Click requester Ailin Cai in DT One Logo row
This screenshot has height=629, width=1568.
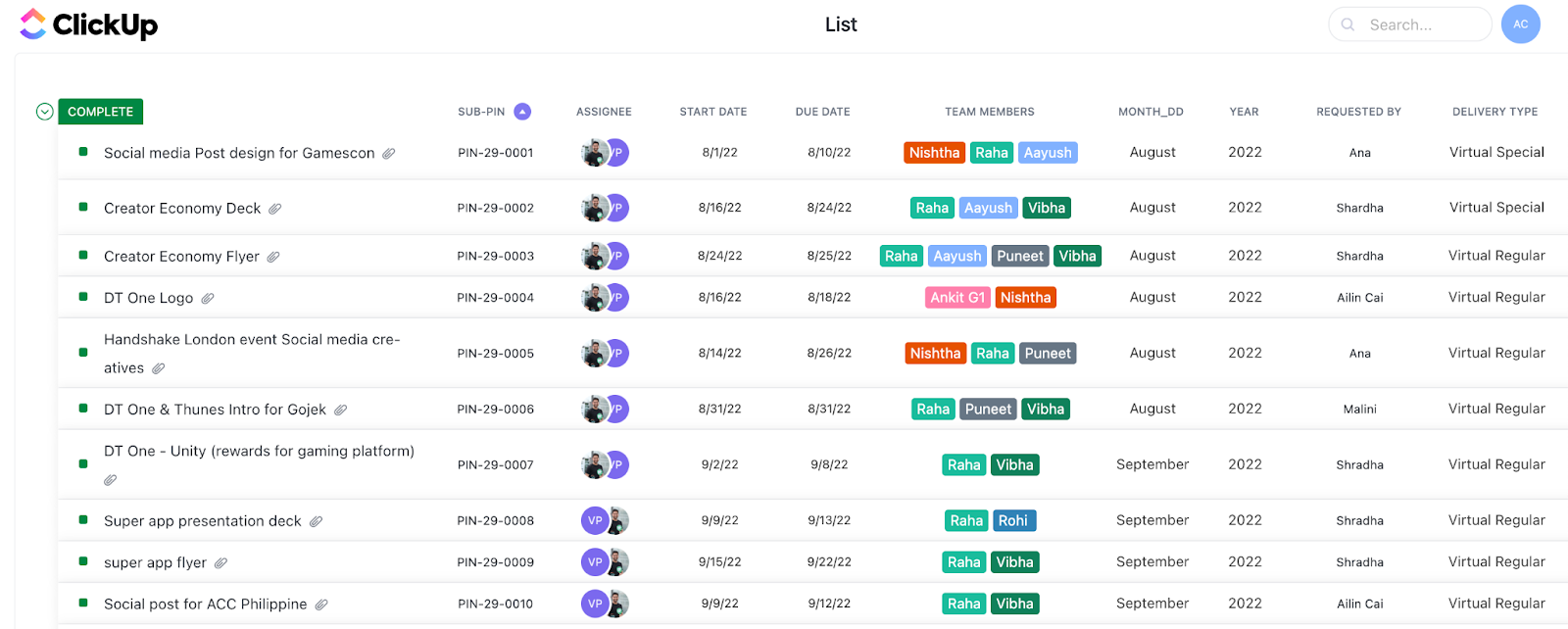coord(1360,298)
